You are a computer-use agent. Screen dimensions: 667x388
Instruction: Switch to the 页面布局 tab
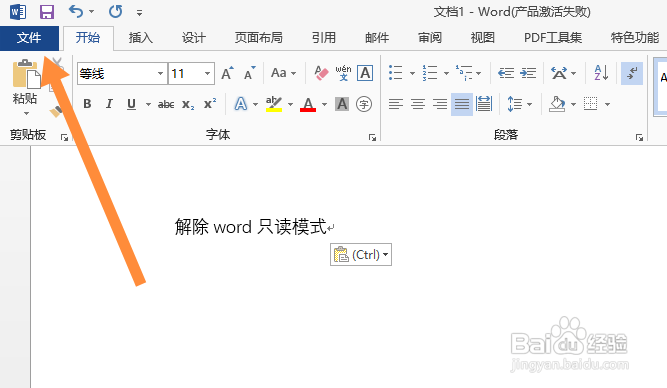coord(259,38)
